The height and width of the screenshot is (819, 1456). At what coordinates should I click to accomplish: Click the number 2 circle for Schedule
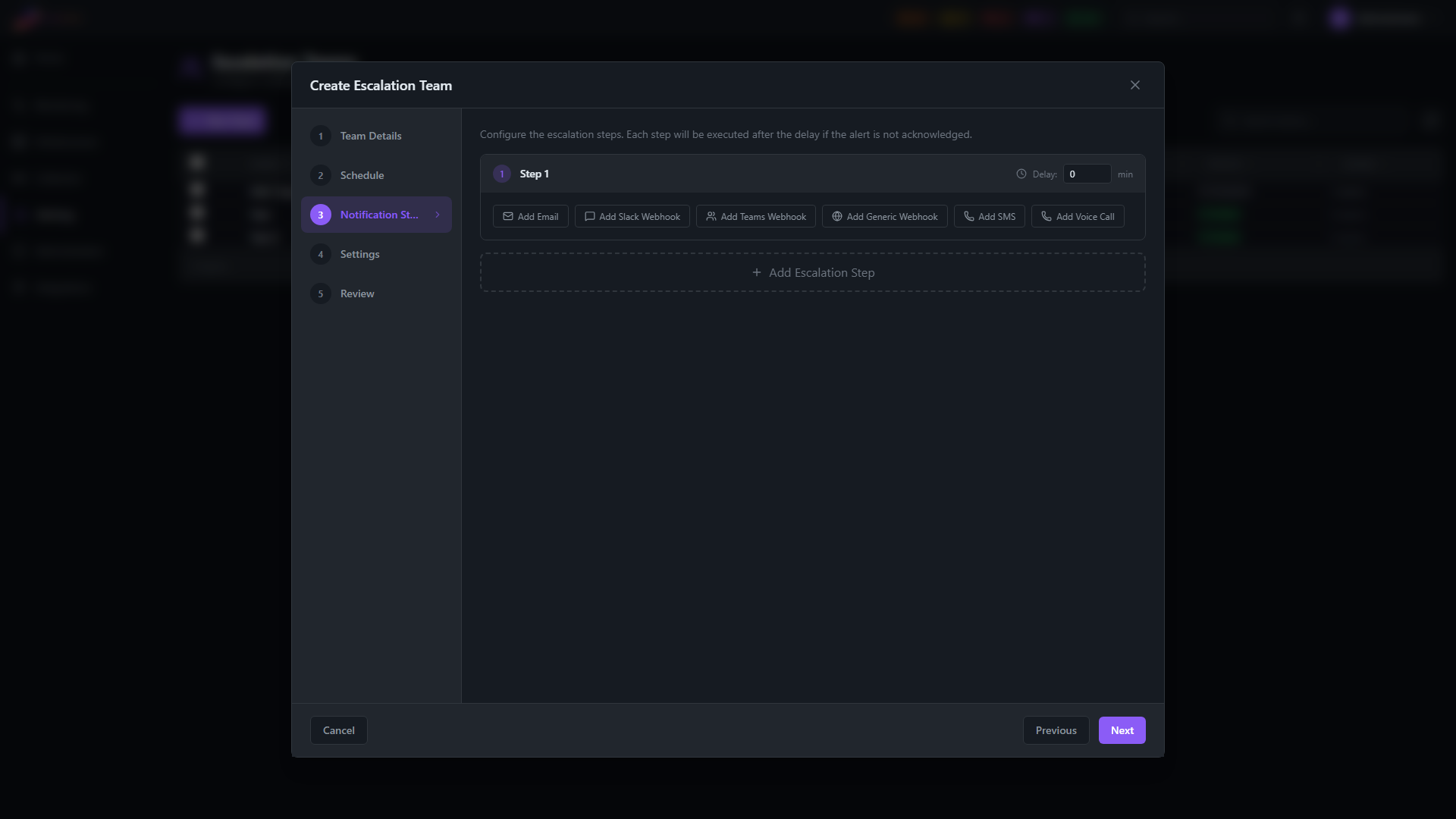point(320,175)
